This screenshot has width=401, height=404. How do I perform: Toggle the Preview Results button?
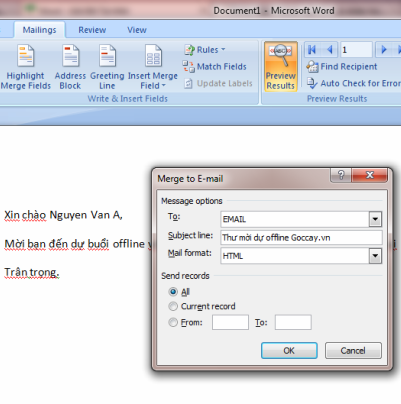280,67
